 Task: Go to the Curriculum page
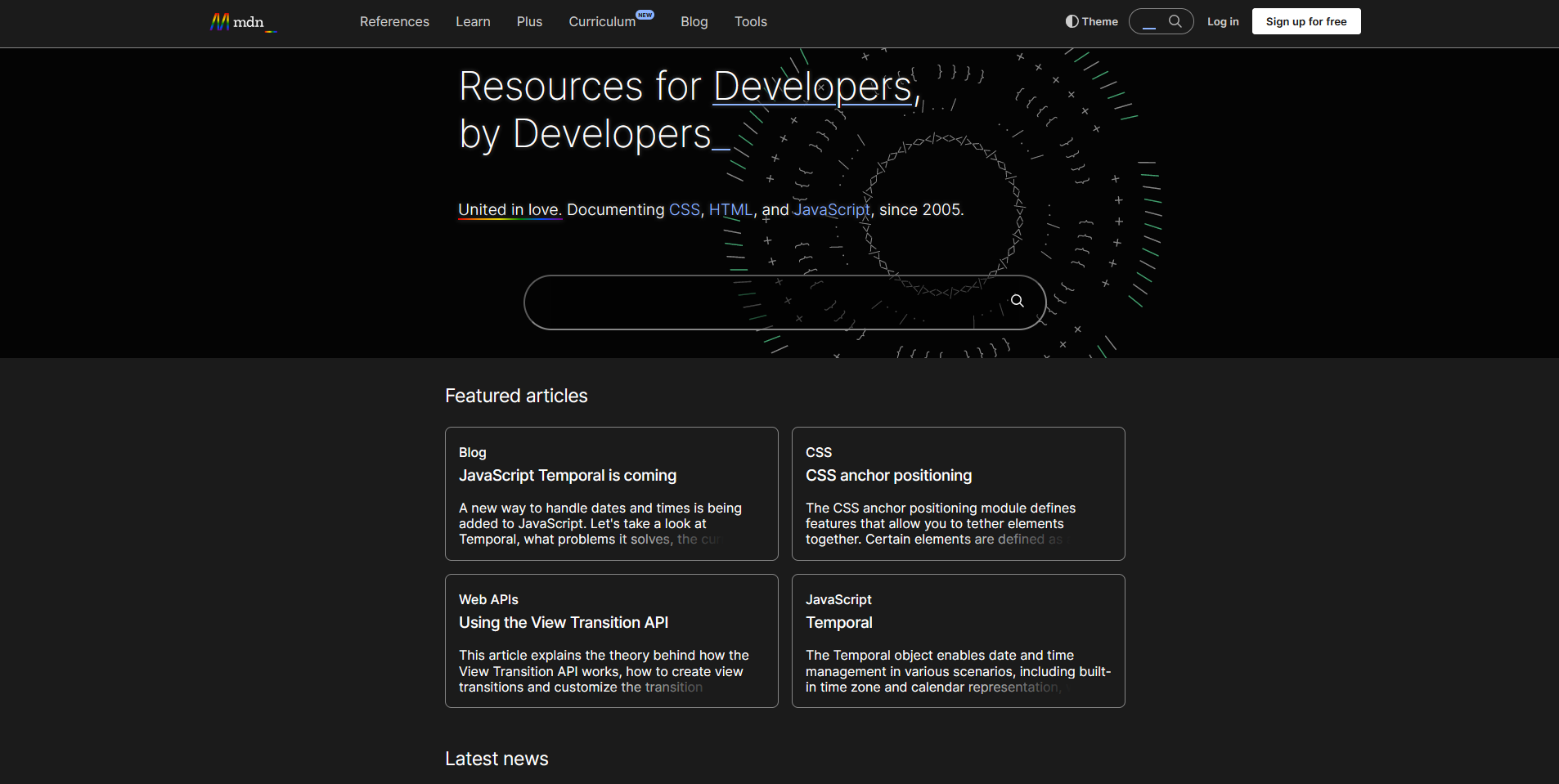tap(602, 21)
